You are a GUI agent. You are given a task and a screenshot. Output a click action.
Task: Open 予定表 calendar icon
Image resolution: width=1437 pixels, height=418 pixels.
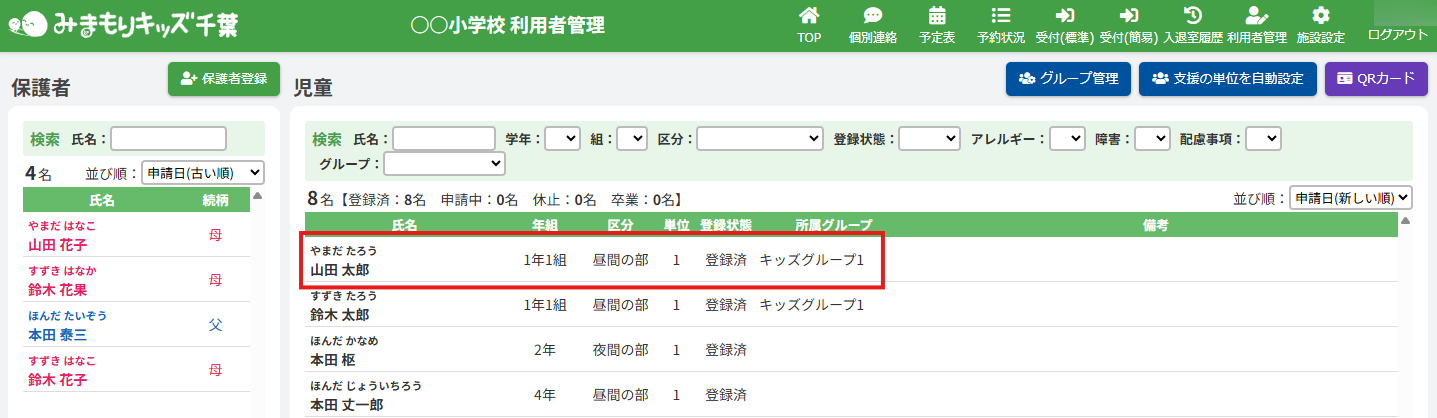tap(937, 16)
